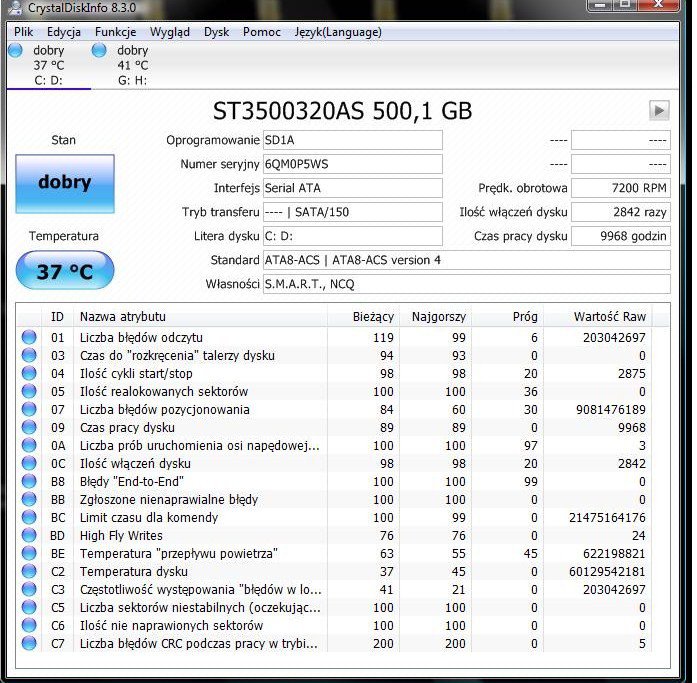This screenshot has width=697, height=683.
Task: Click status orb for attribute BD
Action: 29,535
